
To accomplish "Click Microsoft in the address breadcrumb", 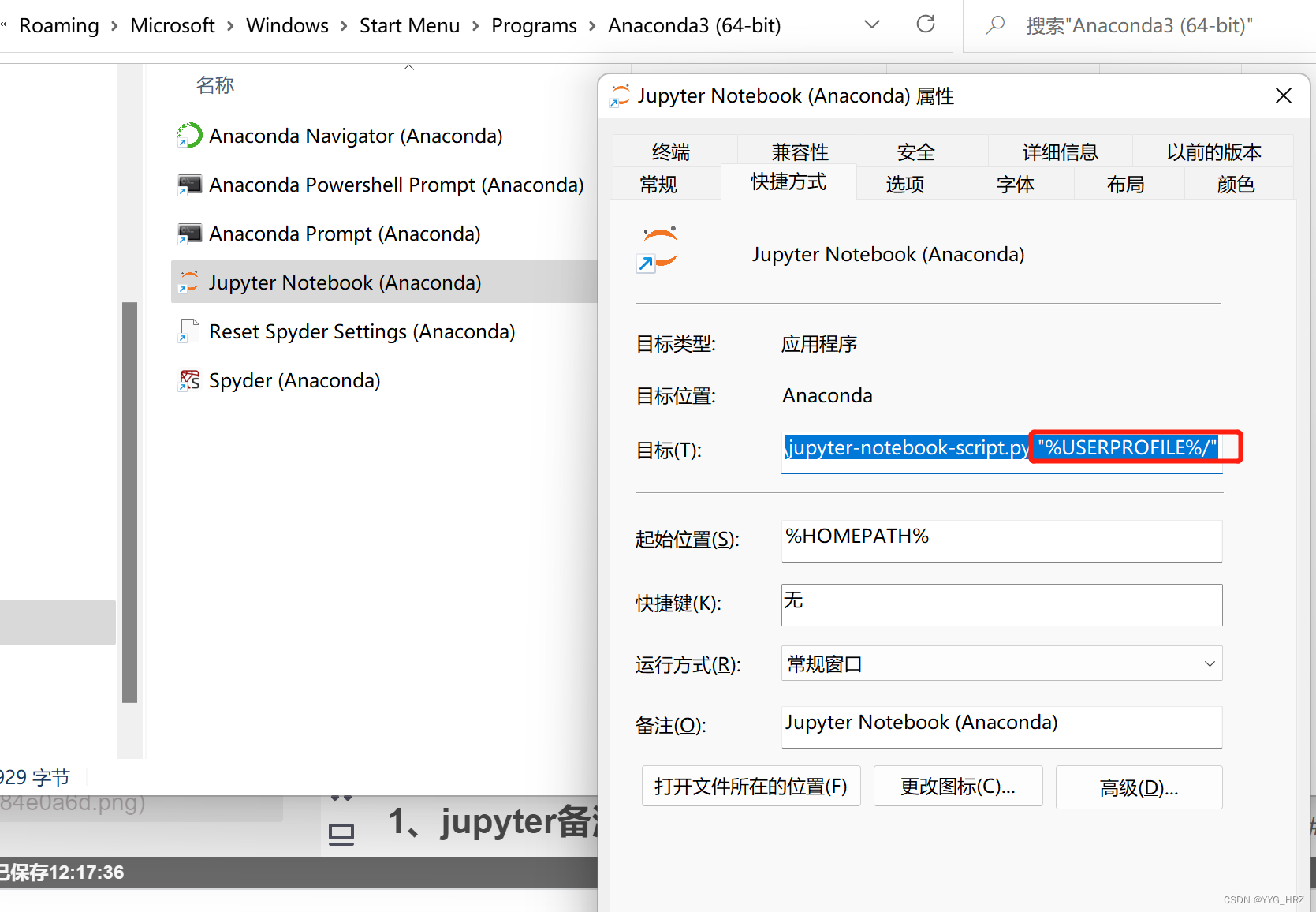I will pyautogui.click(x=173, y=25).
